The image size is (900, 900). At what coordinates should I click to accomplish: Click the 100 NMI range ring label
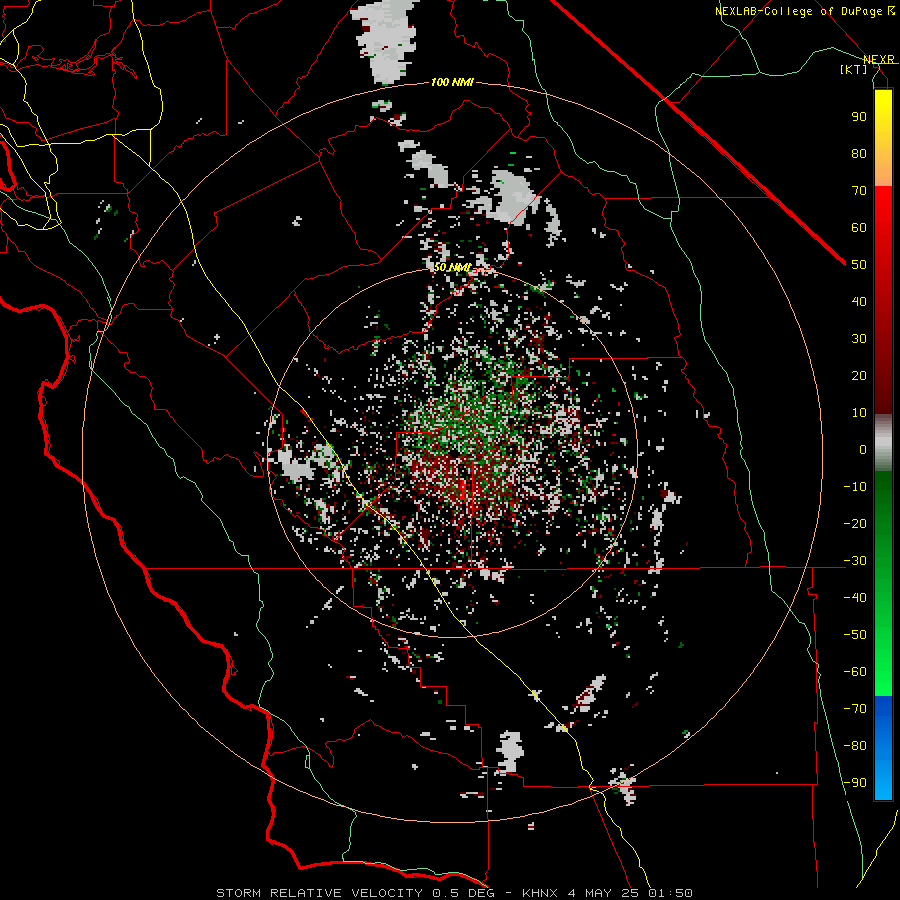coord(452,83)
